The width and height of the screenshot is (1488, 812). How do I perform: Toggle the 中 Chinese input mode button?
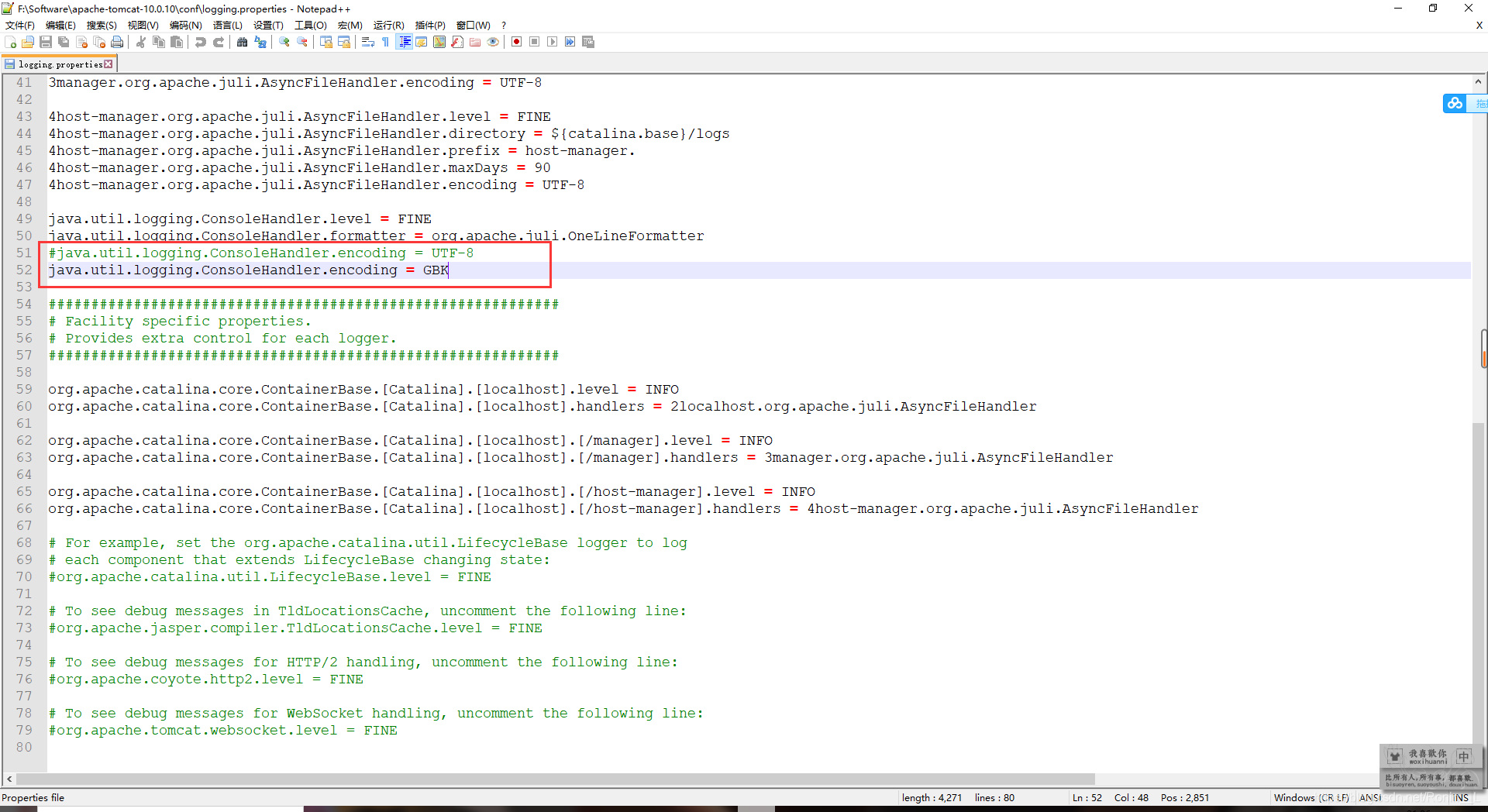tap(1463, 756)
